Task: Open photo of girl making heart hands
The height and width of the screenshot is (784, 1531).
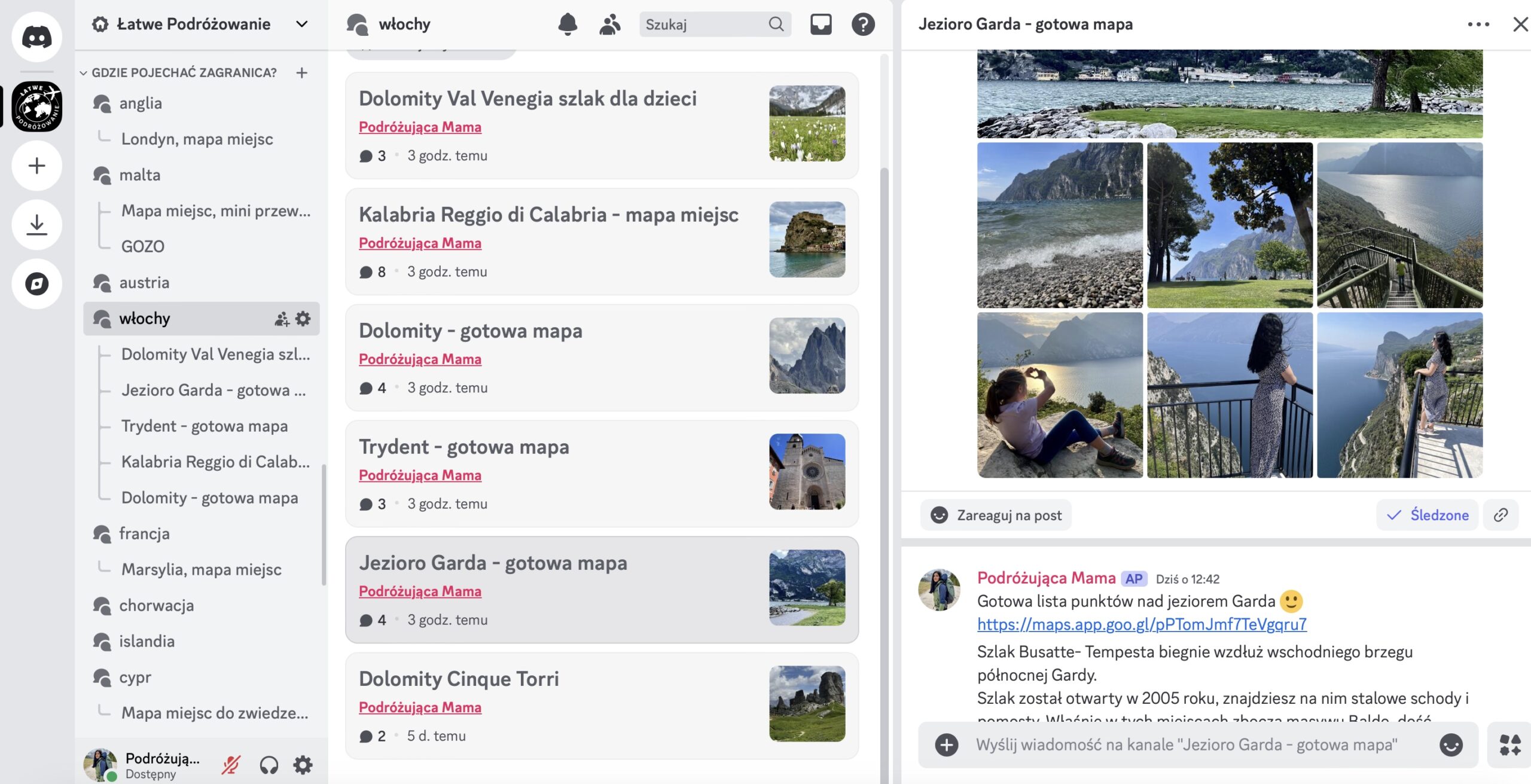Action: 1060,395
